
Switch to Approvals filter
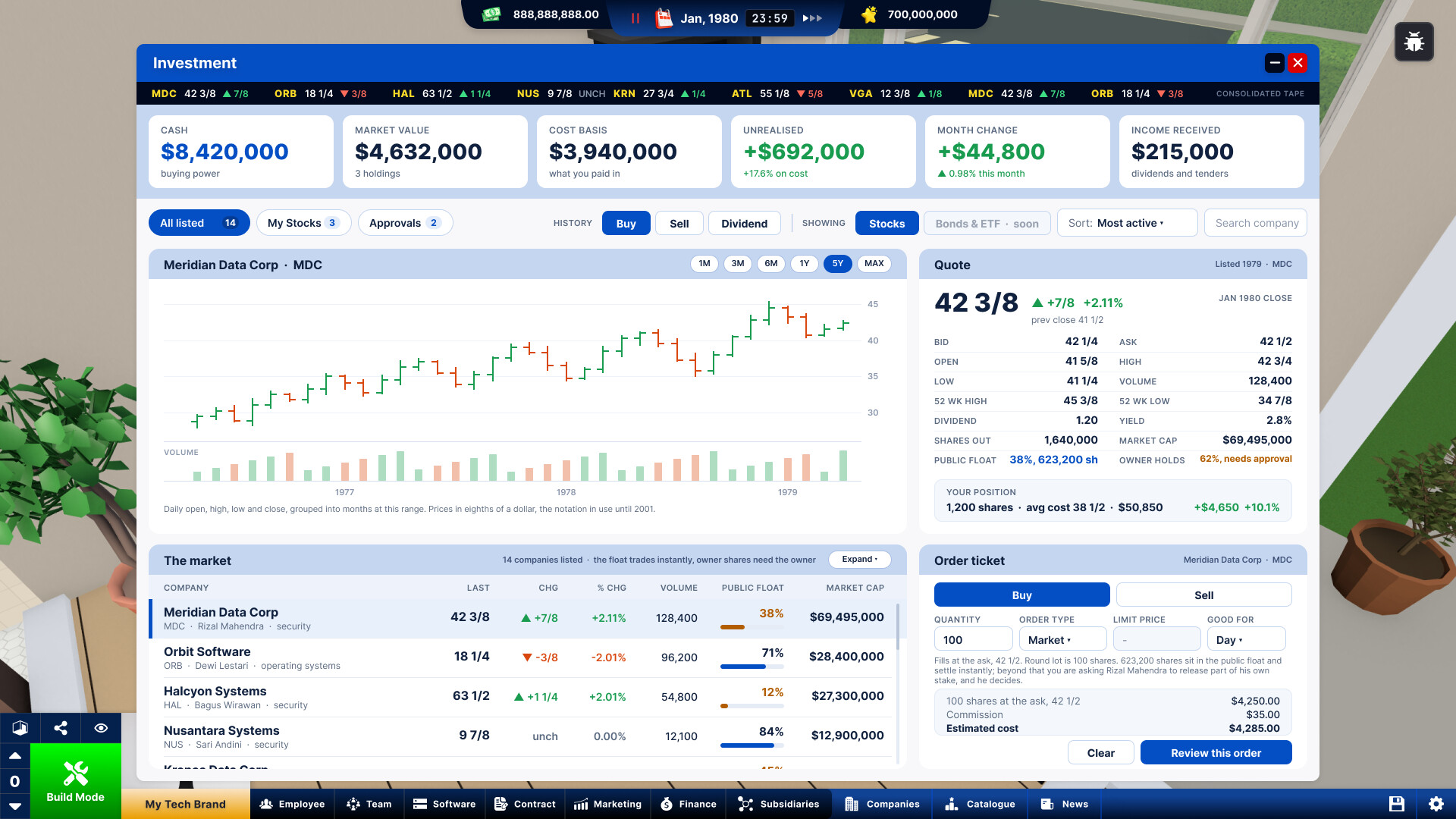click(405, 223)
